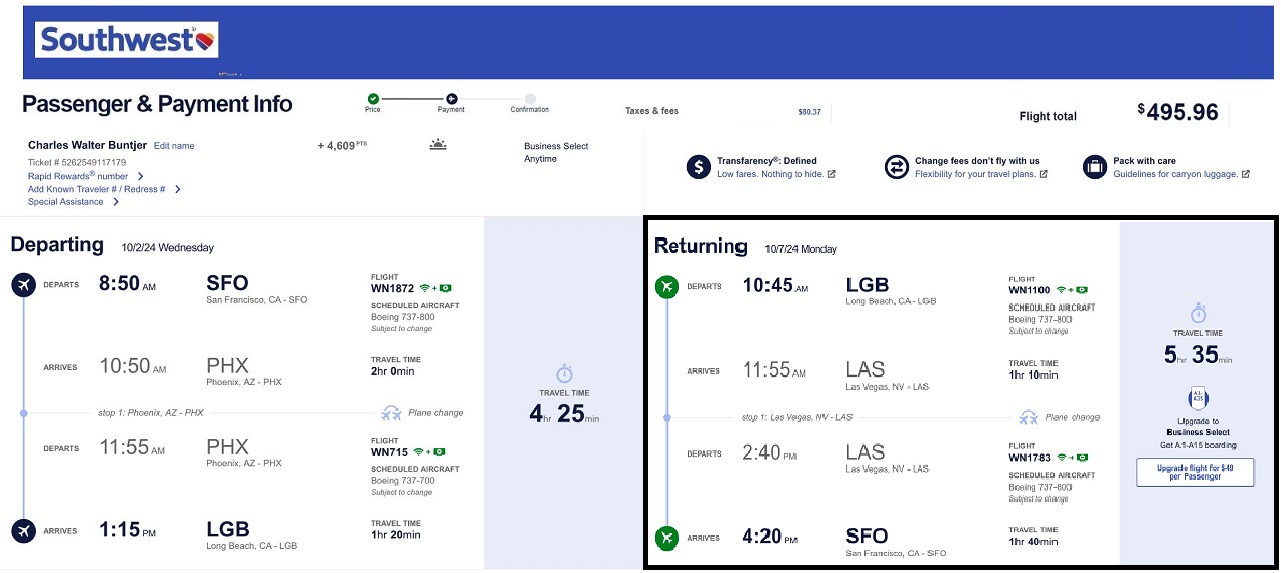This screenshot has width=1281, height=573.
Task: Click the SFO departing plane icon
Action: point(23,286)
